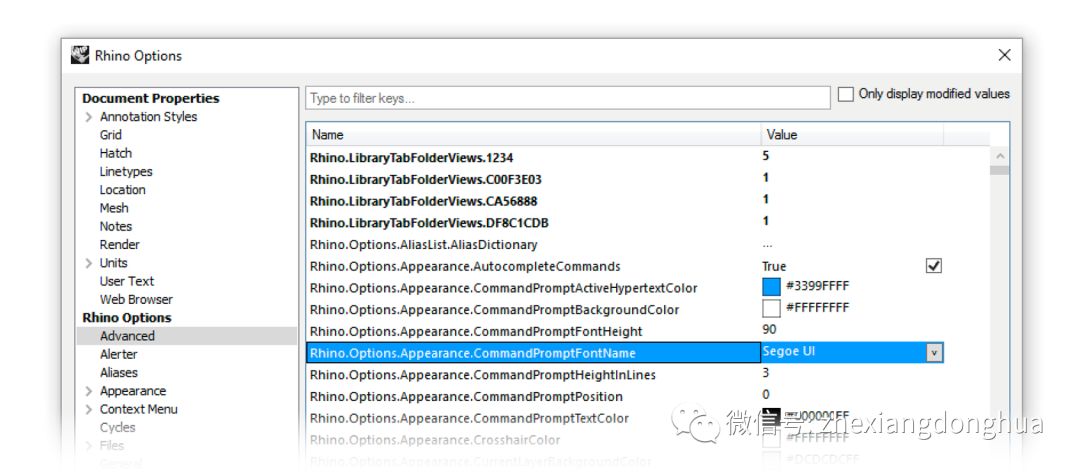
Task: Click the Document Properties heading
Action: tap(150, 98)
